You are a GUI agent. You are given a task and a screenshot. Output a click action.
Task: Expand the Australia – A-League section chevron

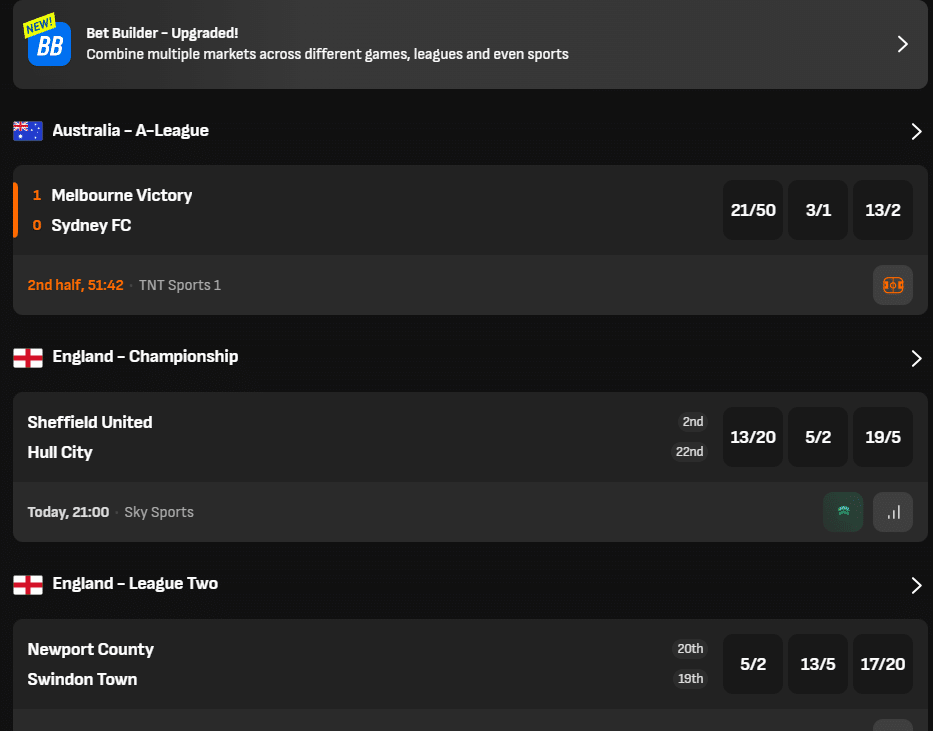[916, 130]
